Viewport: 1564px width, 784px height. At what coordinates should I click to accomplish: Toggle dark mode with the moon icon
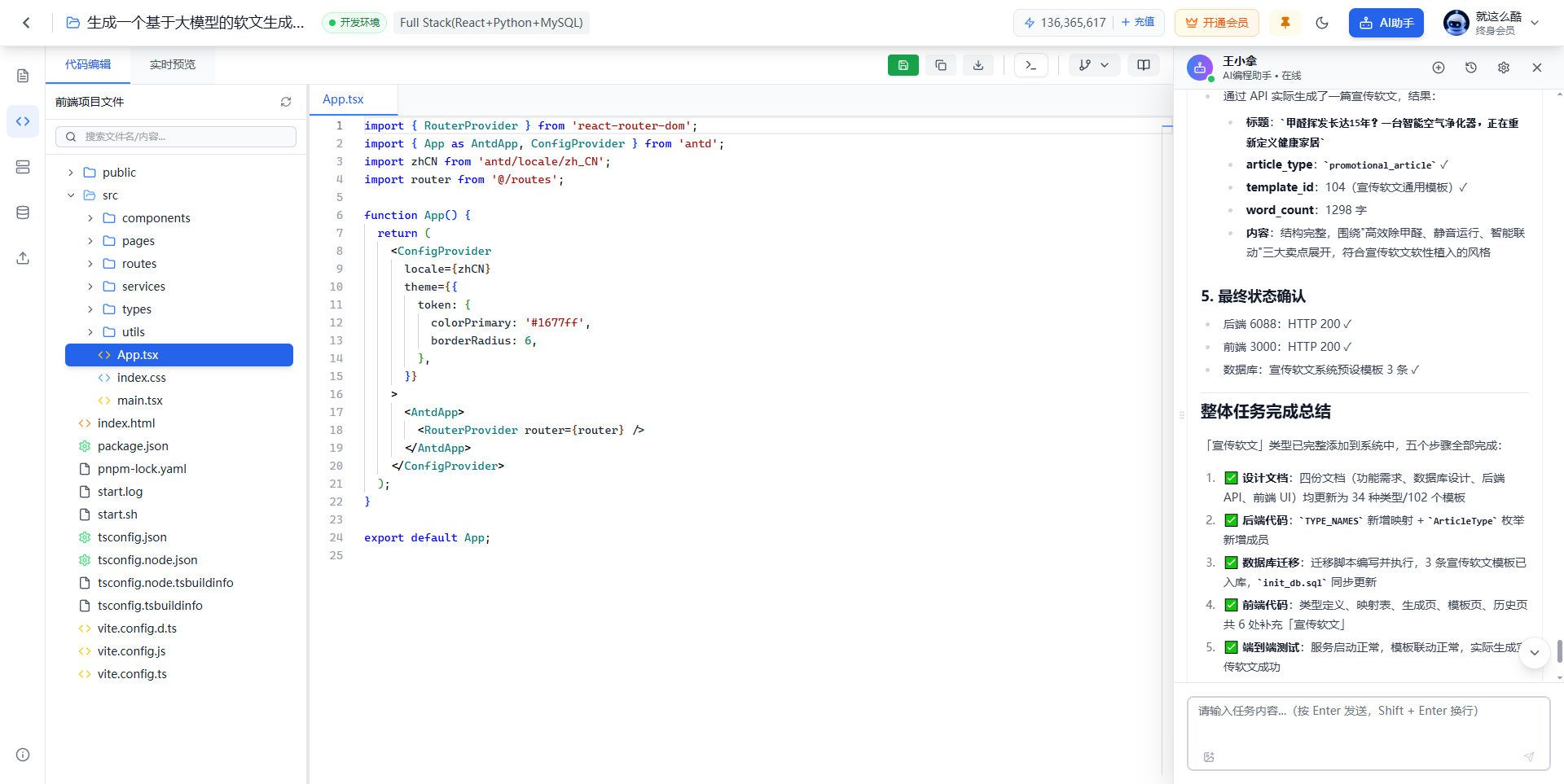[1322, 23]
